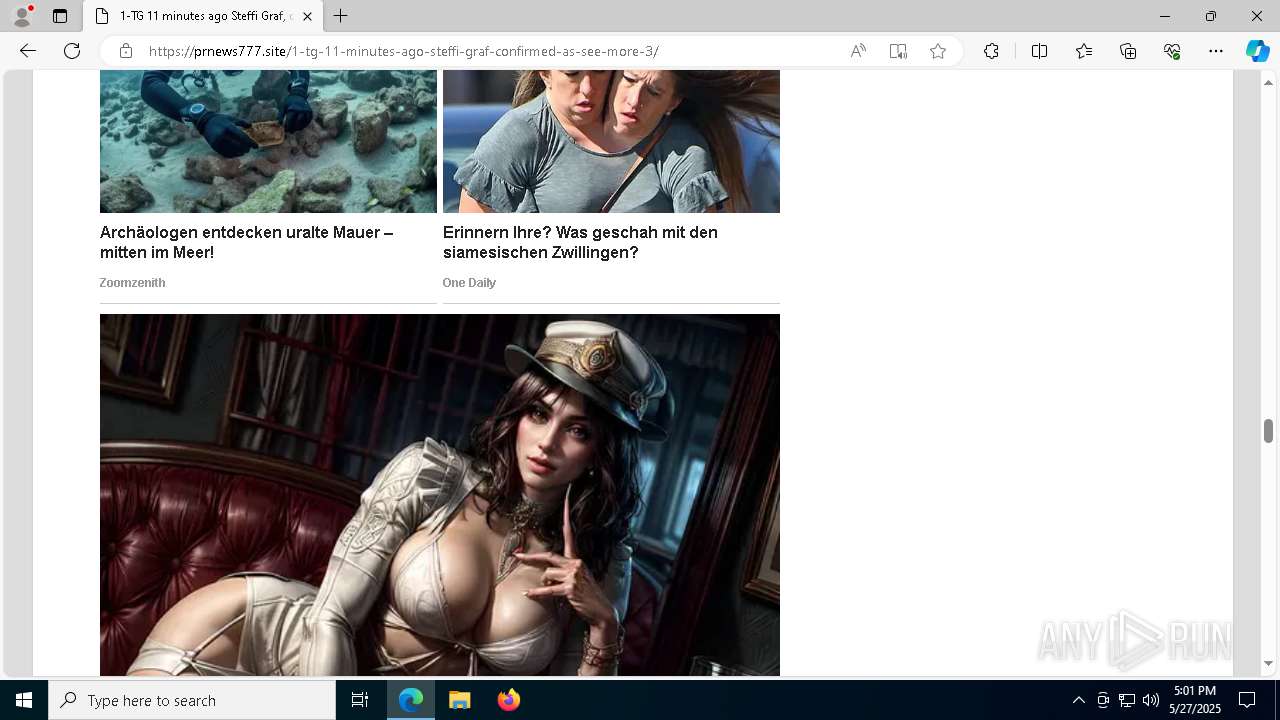Launch the Copilot sidebar
The height and width of the screenshot is (720, 1280).
[1257, 51]
